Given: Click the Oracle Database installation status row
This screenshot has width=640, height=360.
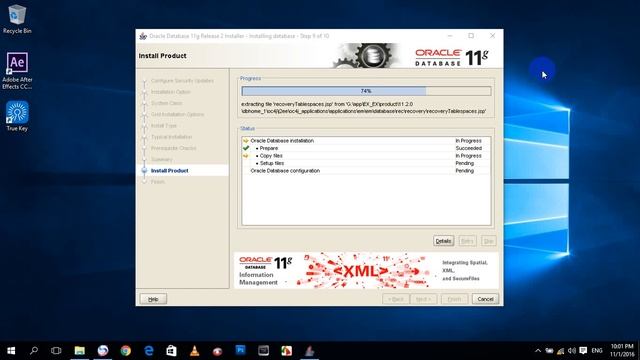Looking at the screenshot, I should click(x=366, y=140).
